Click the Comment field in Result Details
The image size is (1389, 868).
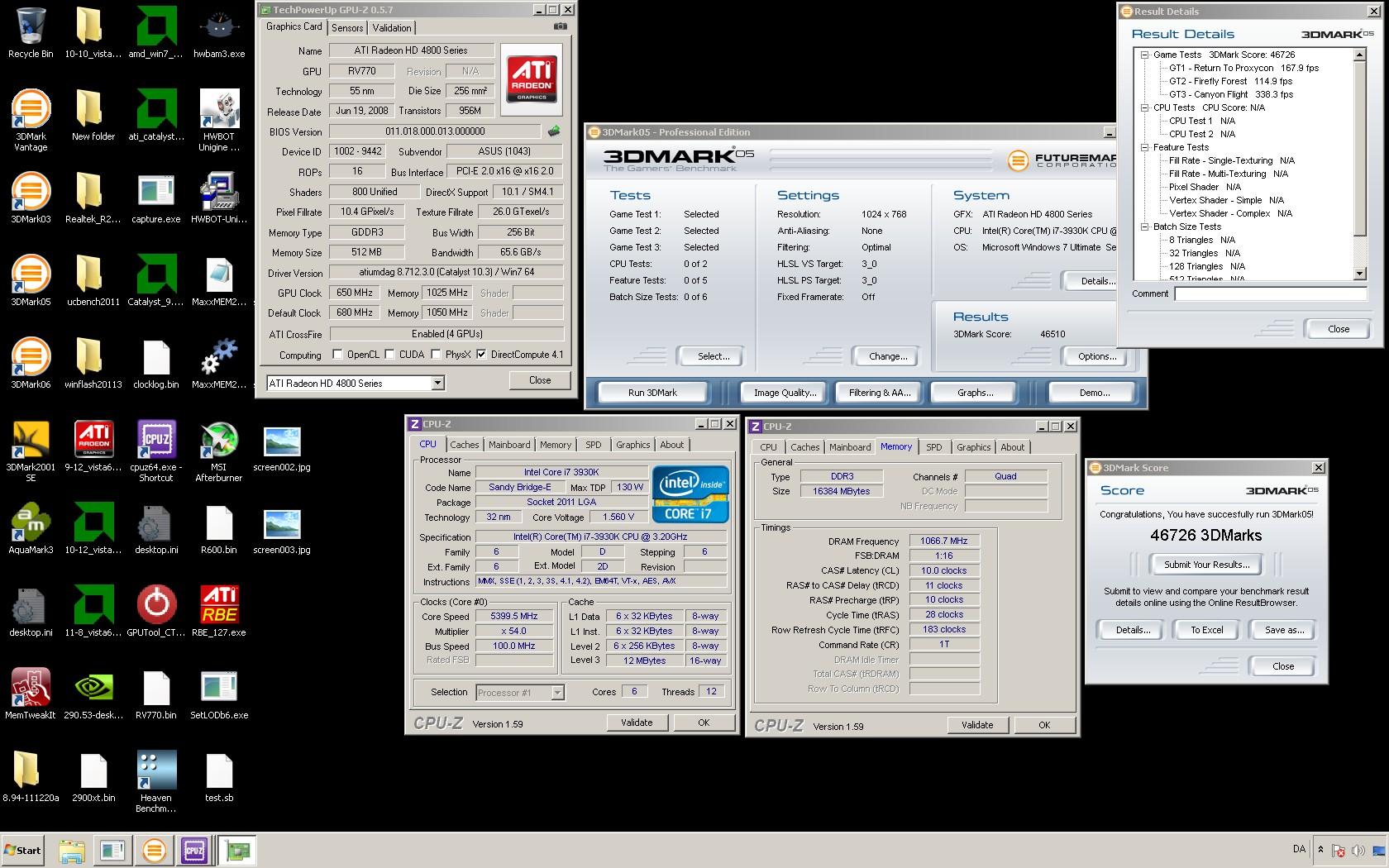[1271, 294]
